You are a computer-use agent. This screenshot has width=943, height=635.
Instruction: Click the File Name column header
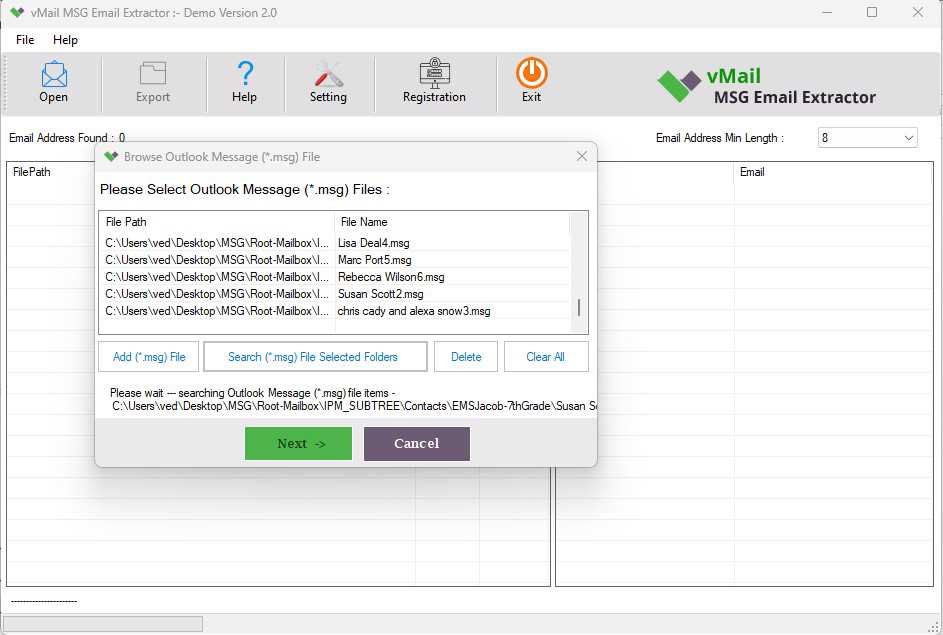pyautogui.click(x=451, y=222)
